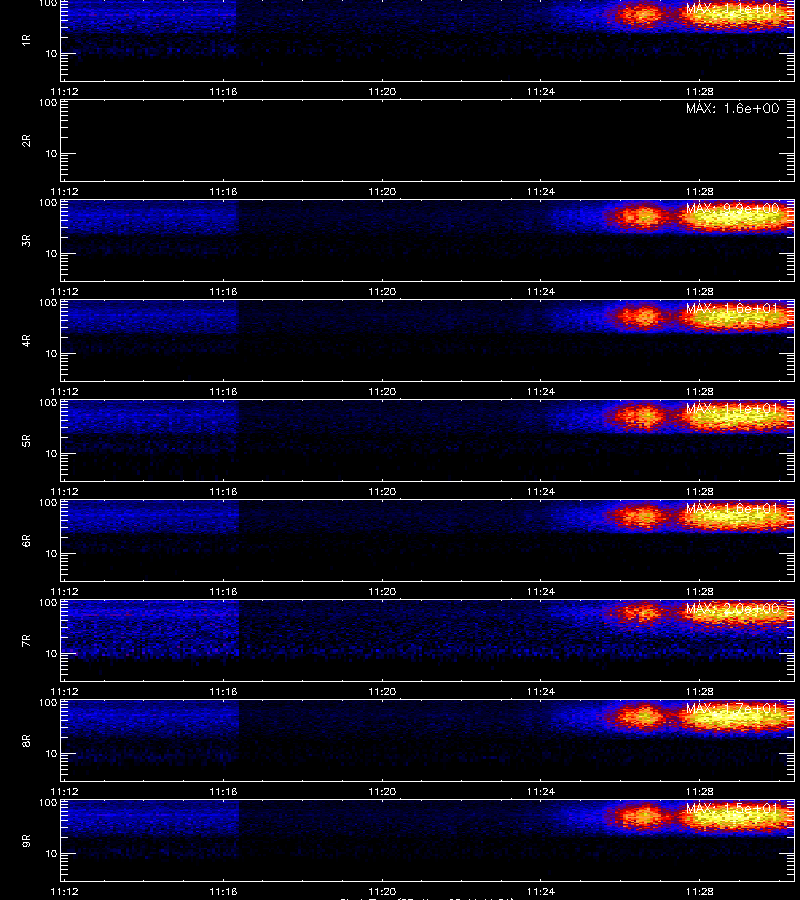Click the 2R panel axis label
Screen dimensions: 800x900
click(x=26, y=141)
